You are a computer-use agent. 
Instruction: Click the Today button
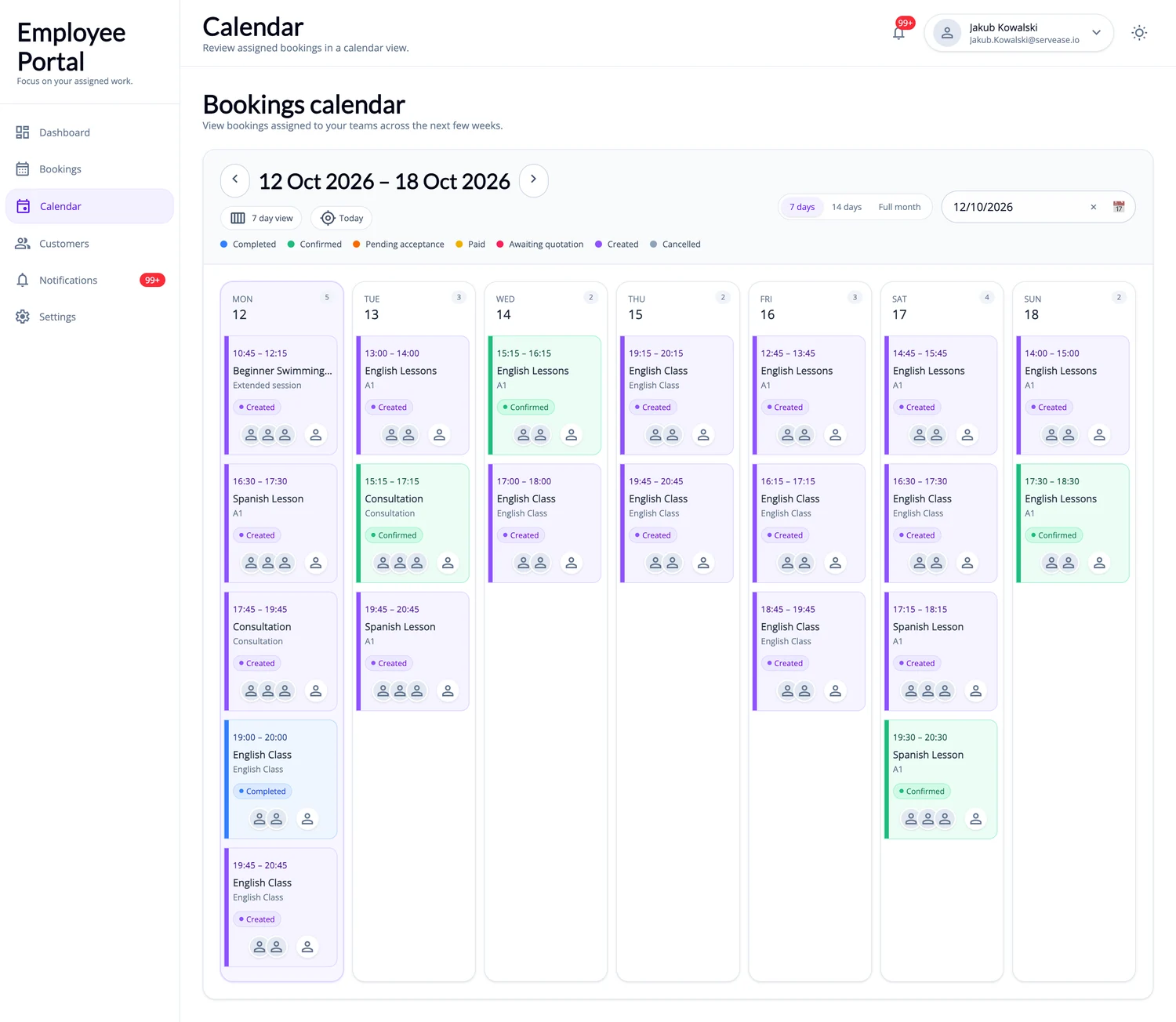tap(342, 218)
